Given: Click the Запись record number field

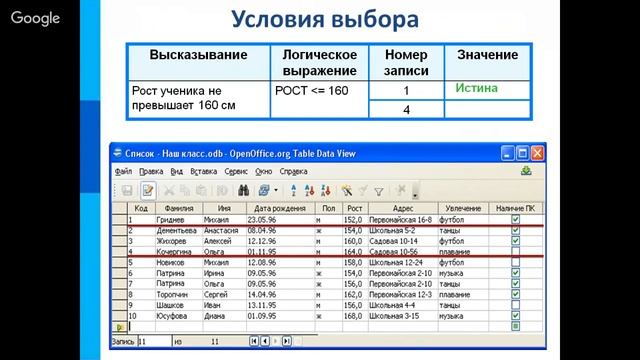Looking at the screenshot, I should coord(154,341).
